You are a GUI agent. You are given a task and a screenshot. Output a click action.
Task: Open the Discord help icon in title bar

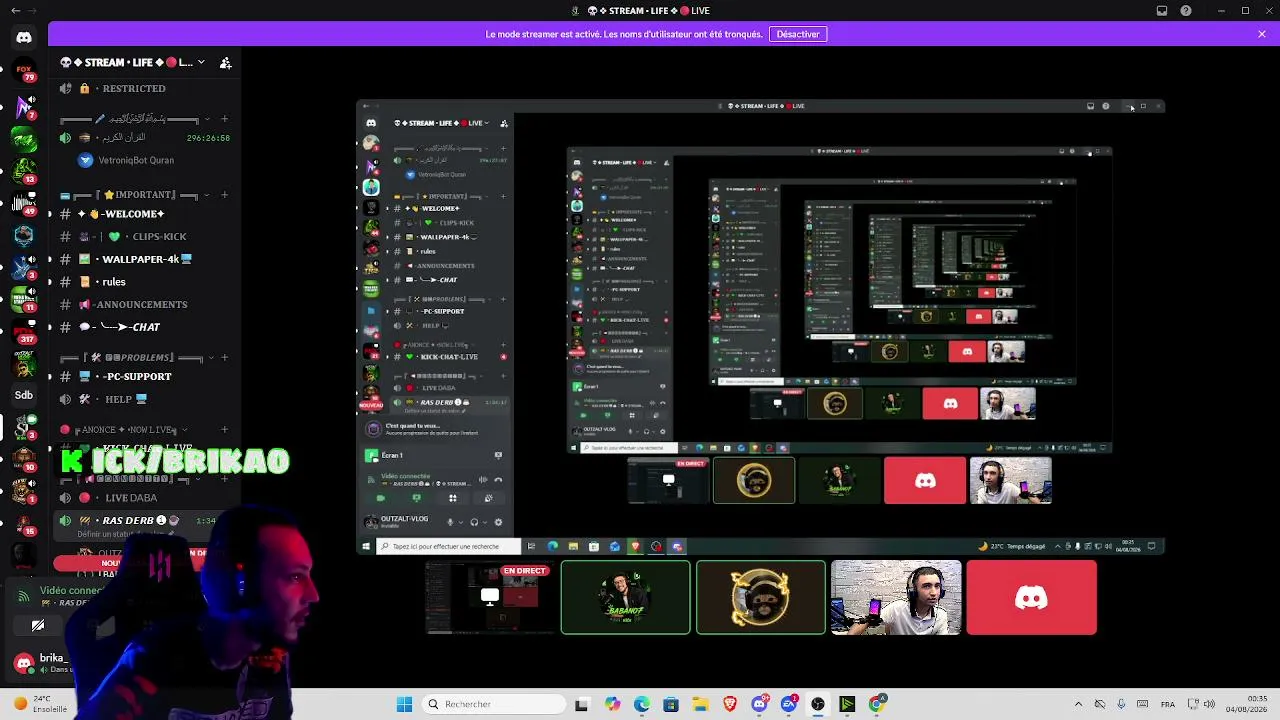click(1186, 11)
